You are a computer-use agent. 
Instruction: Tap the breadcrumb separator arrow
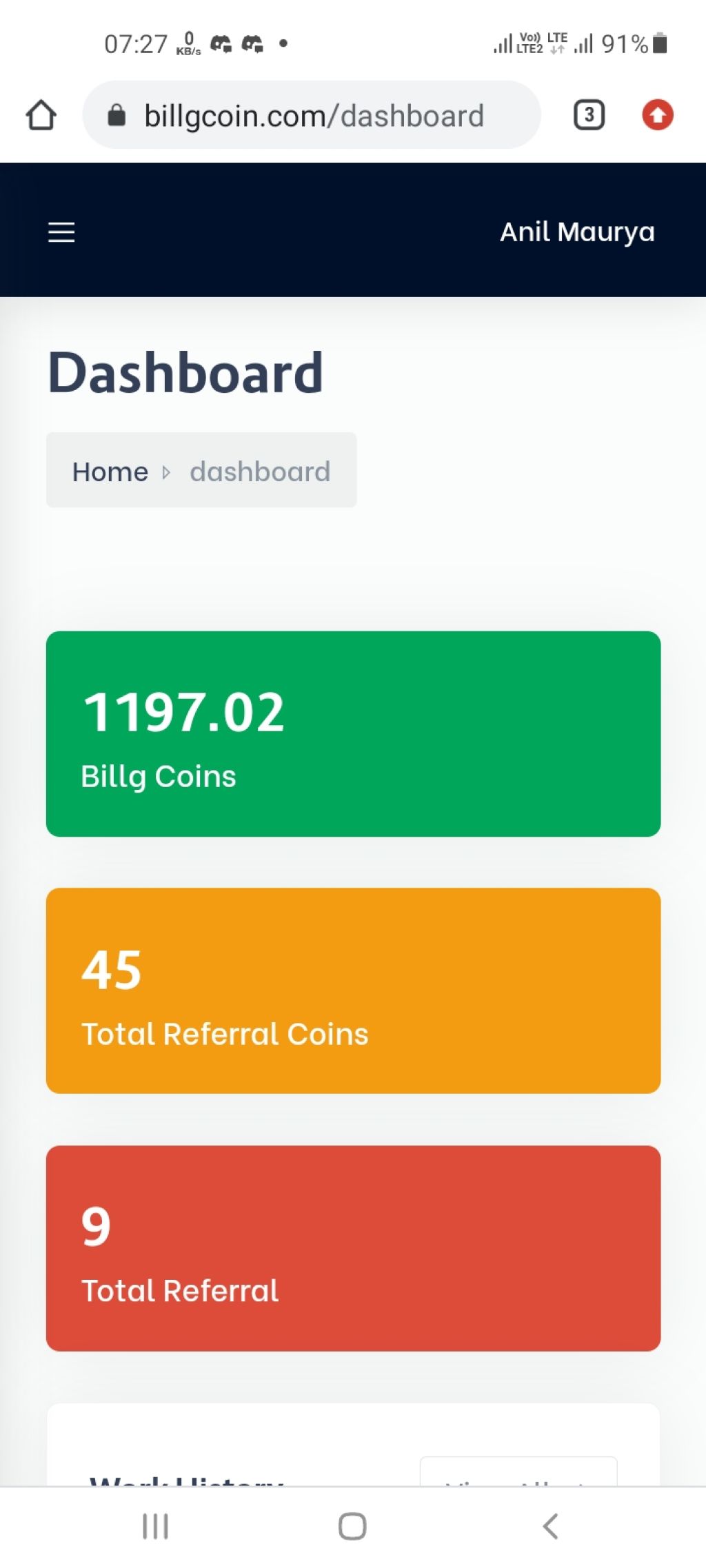pyautogui.click(x=165, y=472)
